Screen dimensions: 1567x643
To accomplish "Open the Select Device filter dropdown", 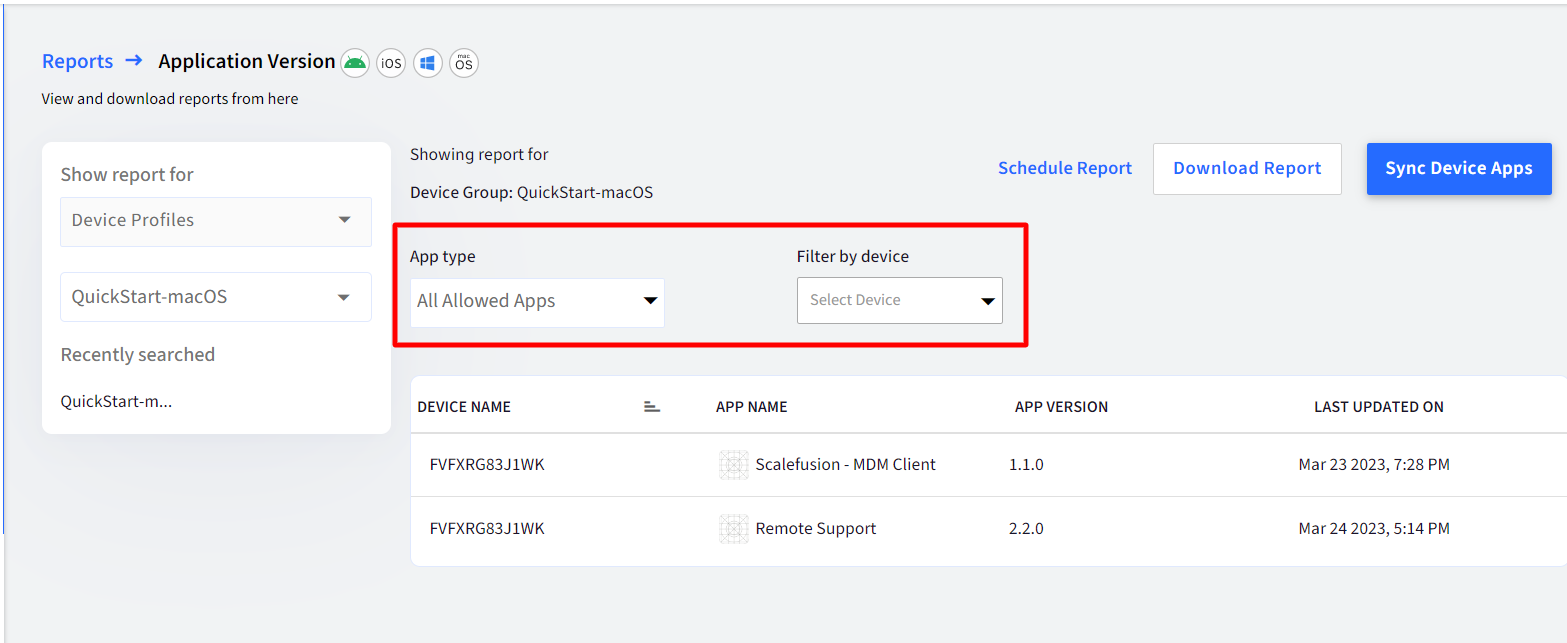I will [x=900, y=300].
